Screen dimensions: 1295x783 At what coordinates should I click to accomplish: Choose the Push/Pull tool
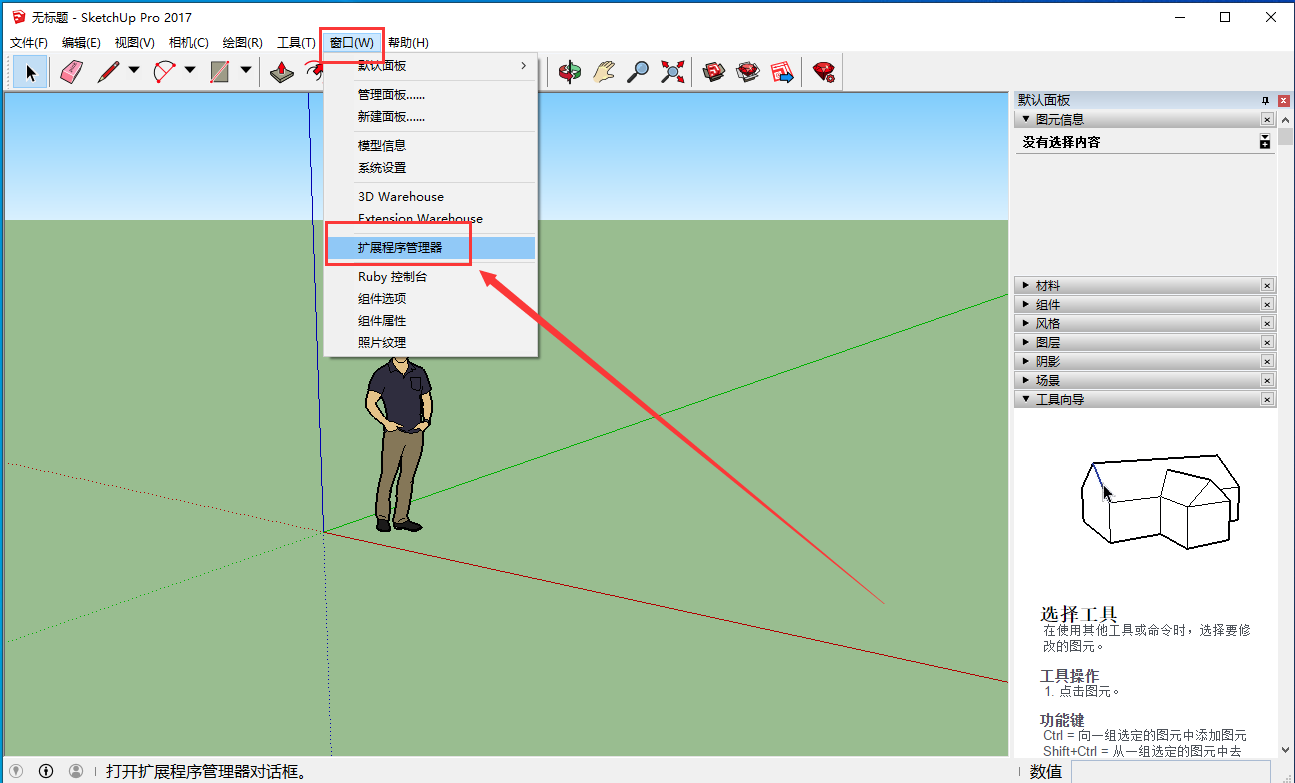pyautogui.click(x=283, y=72)
